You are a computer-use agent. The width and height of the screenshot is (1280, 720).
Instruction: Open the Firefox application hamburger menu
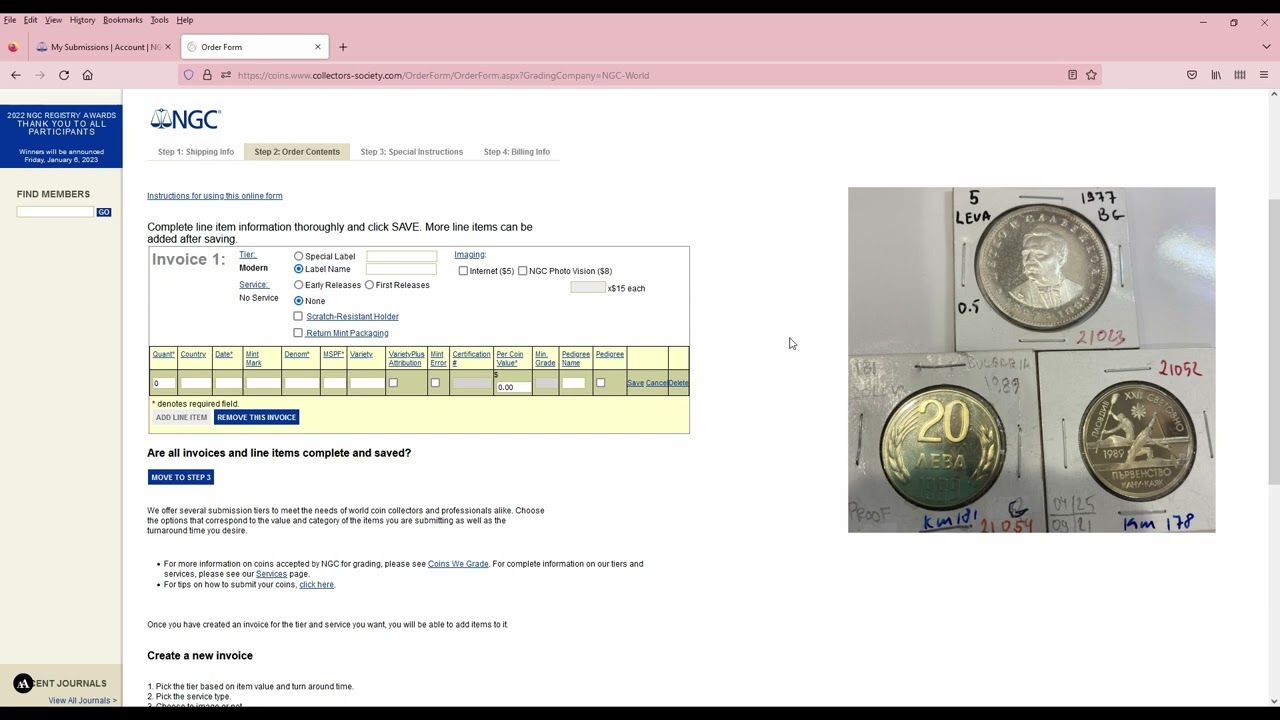click(x=1264, y=75)
